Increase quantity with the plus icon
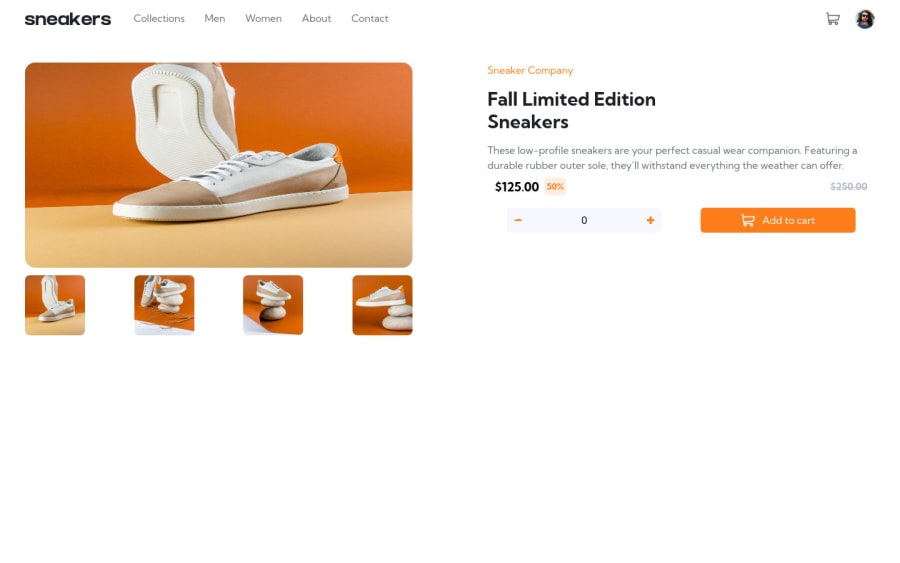900x563 pixels. (650, 220)
